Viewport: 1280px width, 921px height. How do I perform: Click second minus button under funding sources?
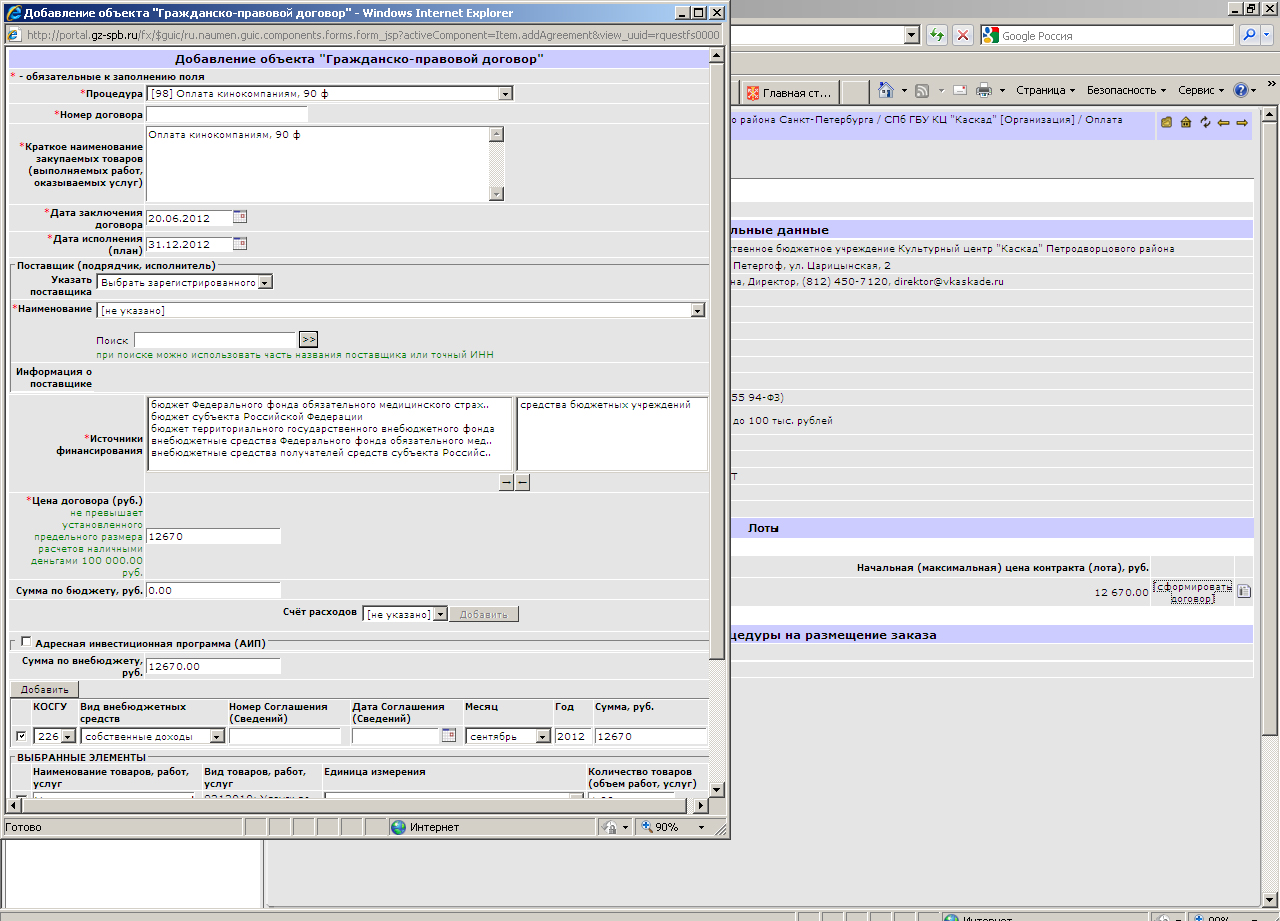(x=522, y=482)
